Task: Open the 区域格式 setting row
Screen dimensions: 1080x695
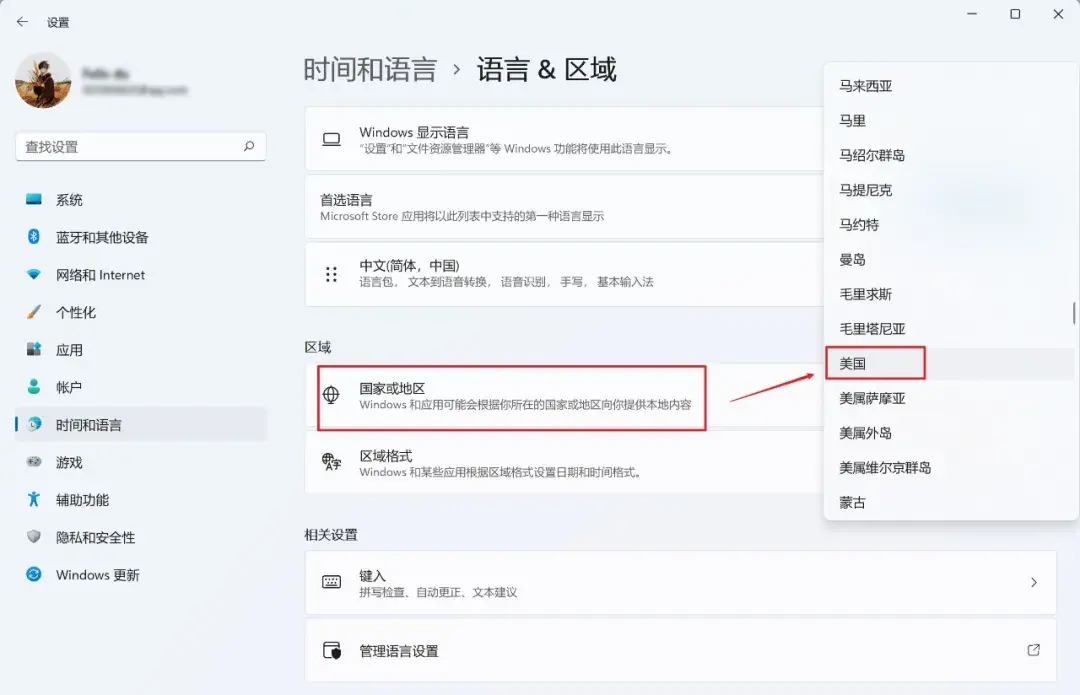Action: 563,463
